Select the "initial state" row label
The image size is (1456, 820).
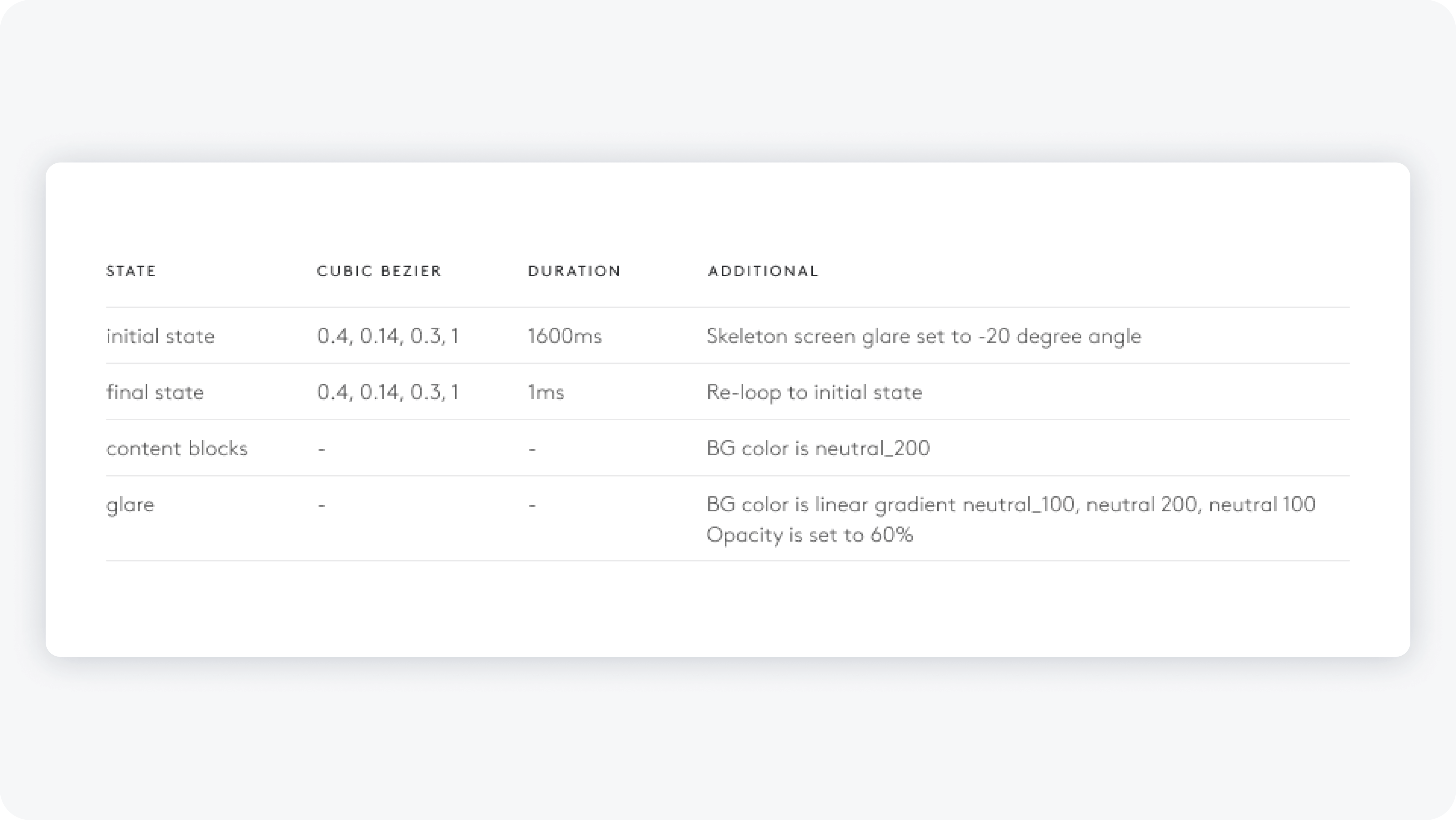click(x=161, y=336)
